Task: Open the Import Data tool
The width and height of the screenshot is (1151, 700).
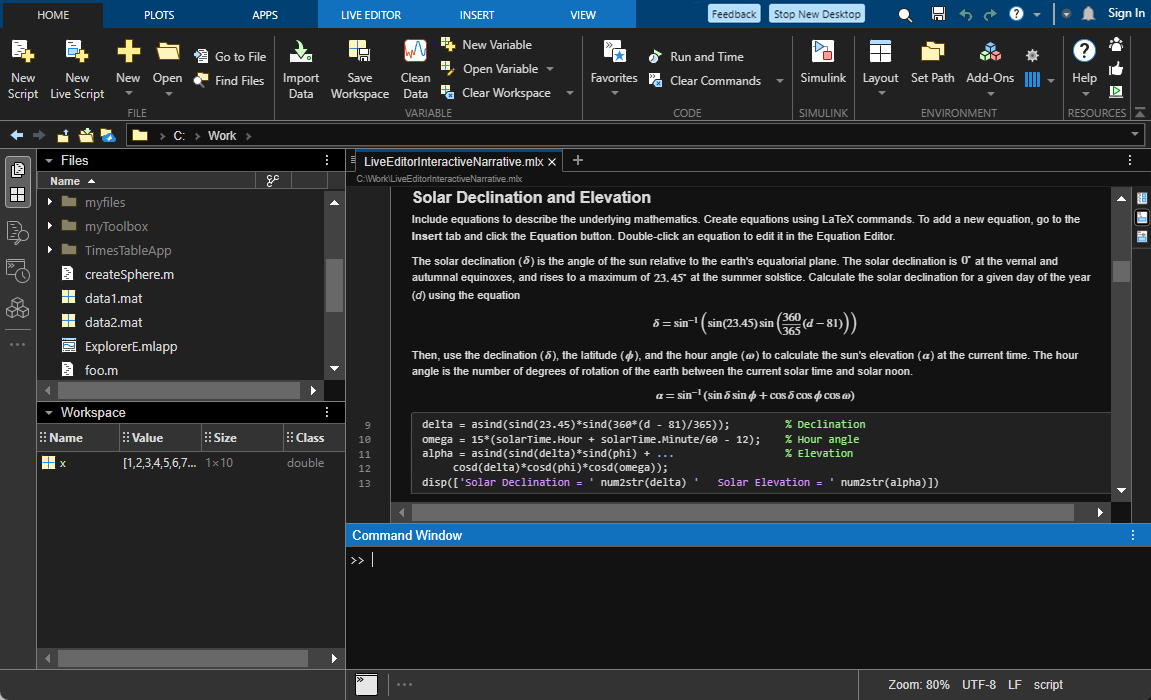Action: 300,68
